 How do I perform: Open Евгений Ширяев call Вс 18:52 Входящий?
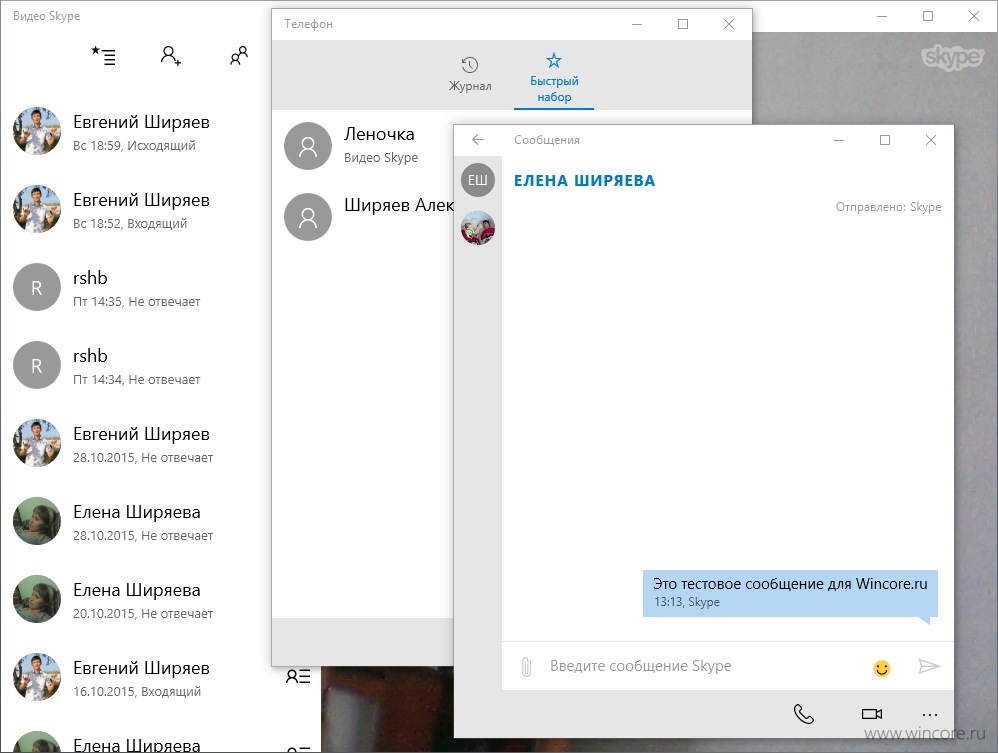[134, 209]
